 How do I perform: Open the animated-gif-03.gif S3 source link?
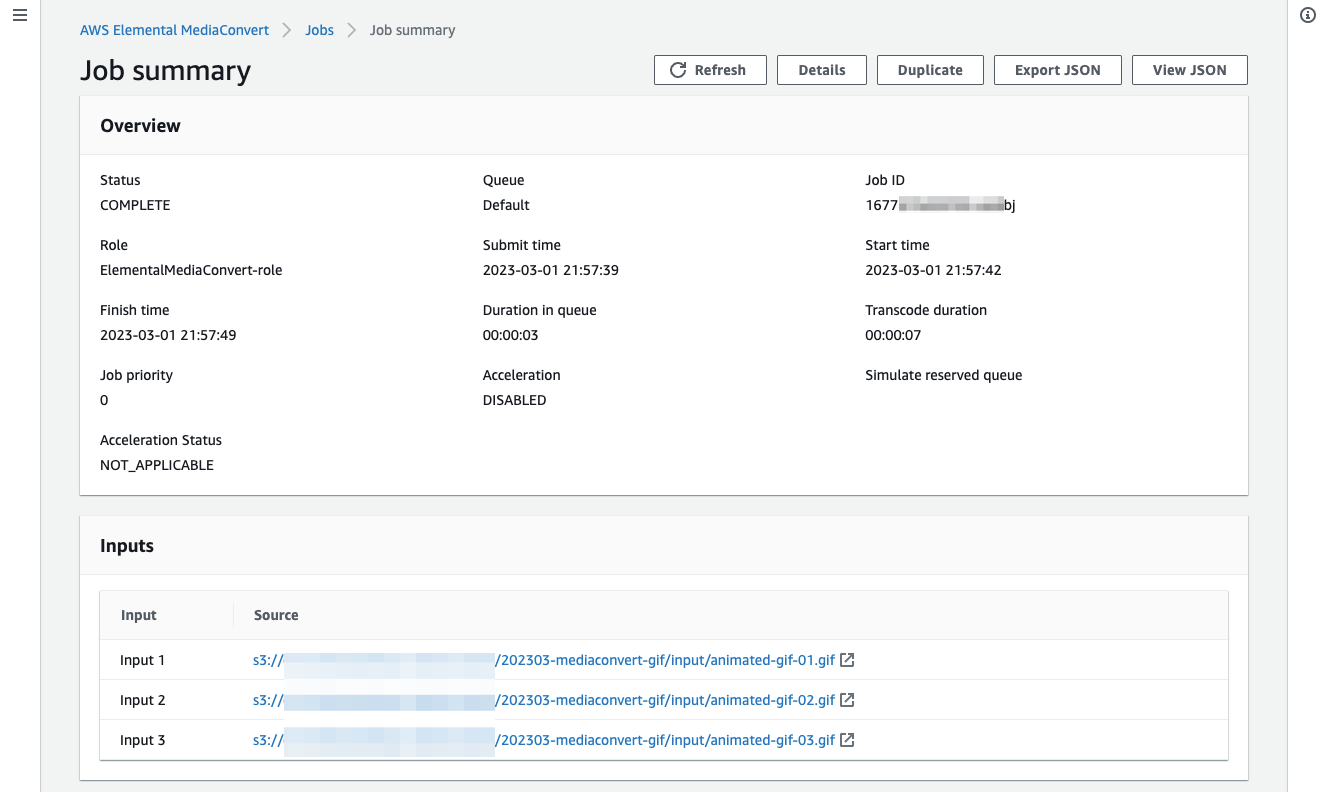tap(544, 740)
